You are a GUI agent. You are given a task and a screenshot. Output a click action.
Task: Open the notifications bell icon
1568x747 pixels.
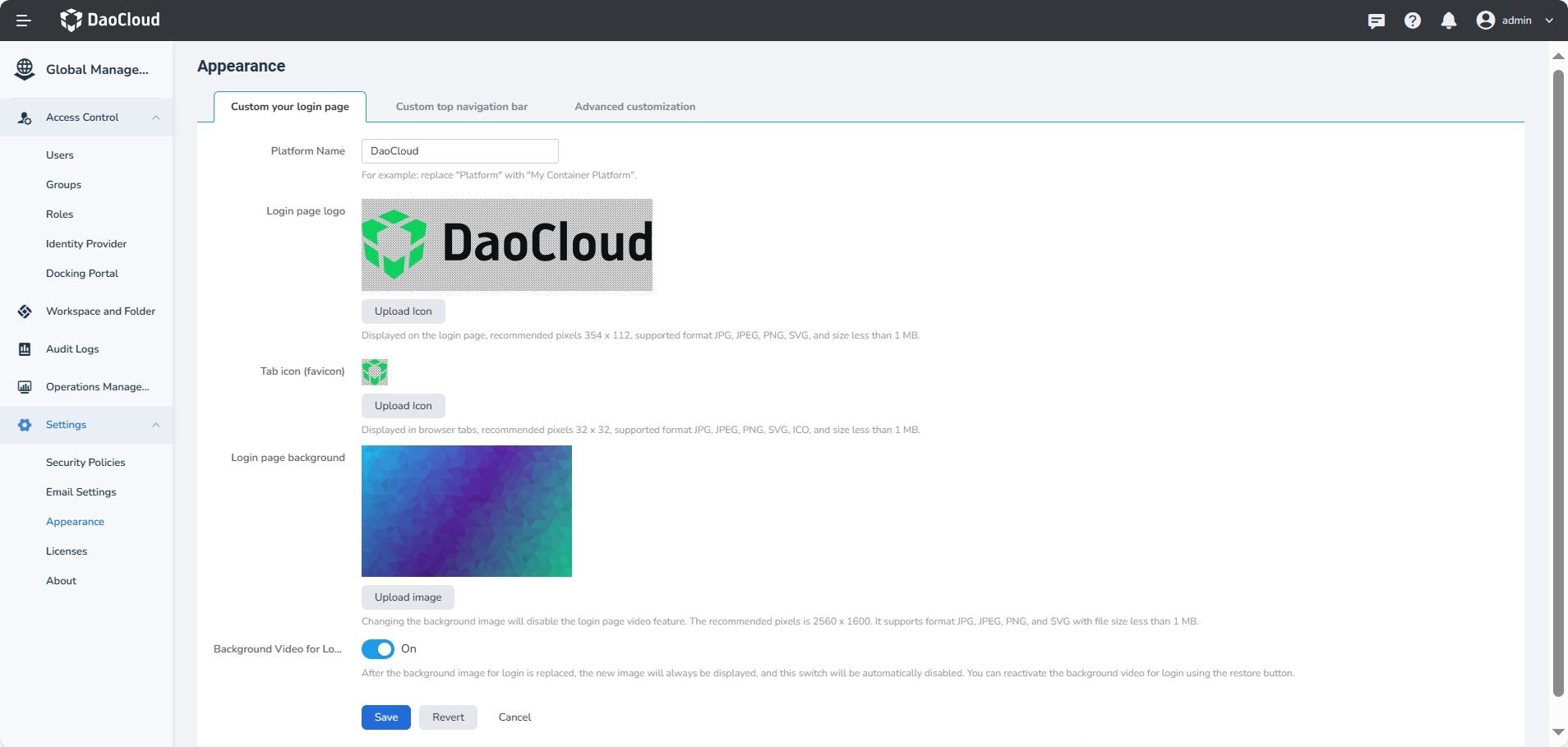click(1449, 21)
